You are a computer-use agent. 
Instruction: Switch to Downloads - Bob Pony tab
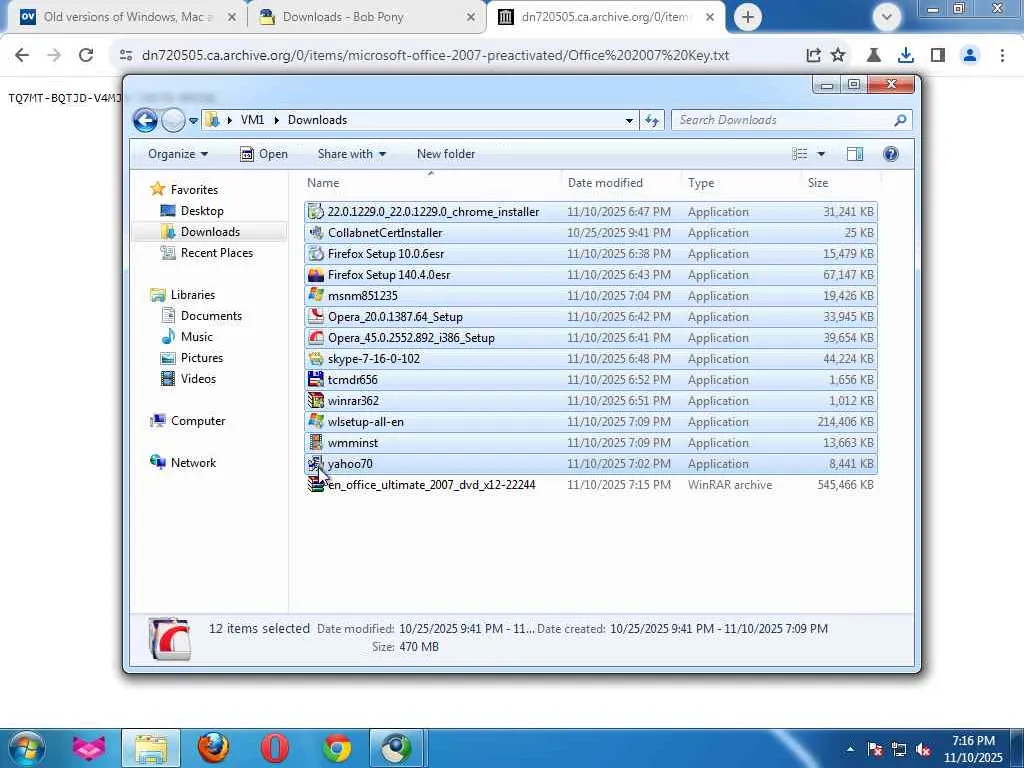coord(366,17)
